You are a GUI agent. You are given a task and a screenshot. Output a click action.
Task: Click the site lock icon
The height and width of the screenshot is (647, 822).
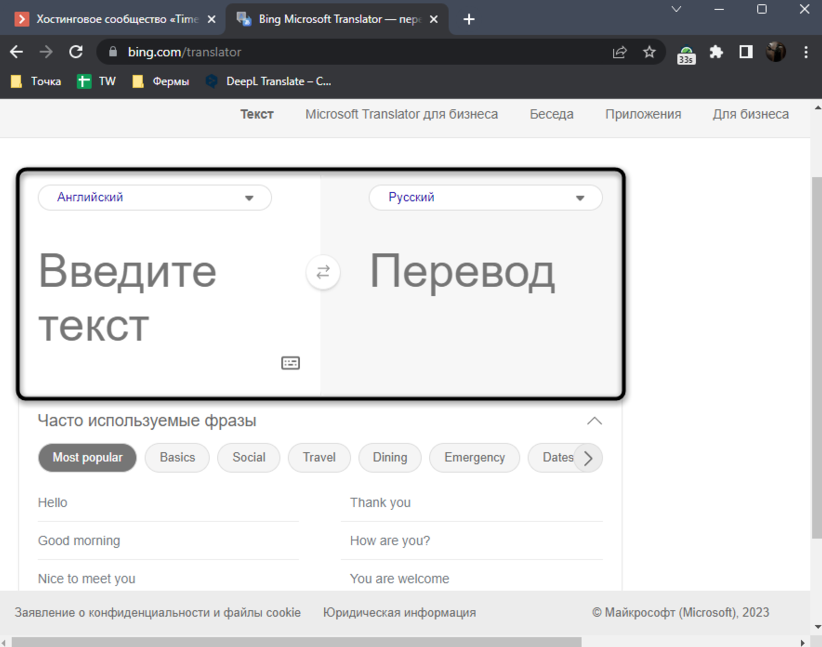(x=113, y=52)
